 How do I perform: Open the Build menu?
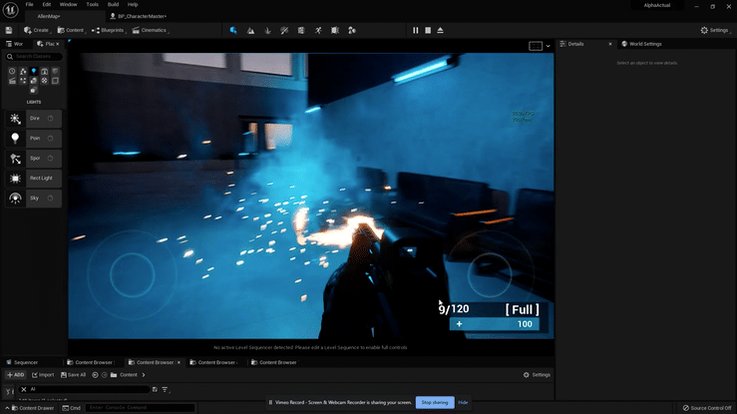pyautogui.click(x=113, y=4)
